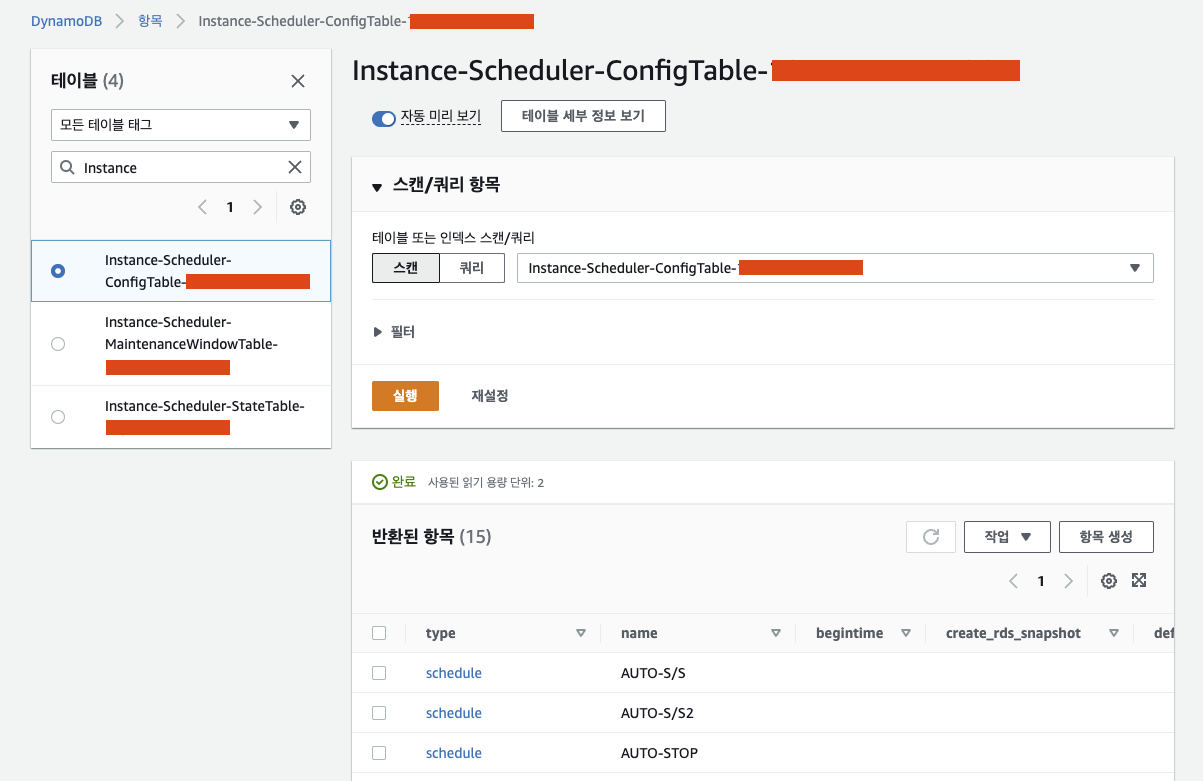Click AUTO-STOP name cell

(x=659, y=753)
